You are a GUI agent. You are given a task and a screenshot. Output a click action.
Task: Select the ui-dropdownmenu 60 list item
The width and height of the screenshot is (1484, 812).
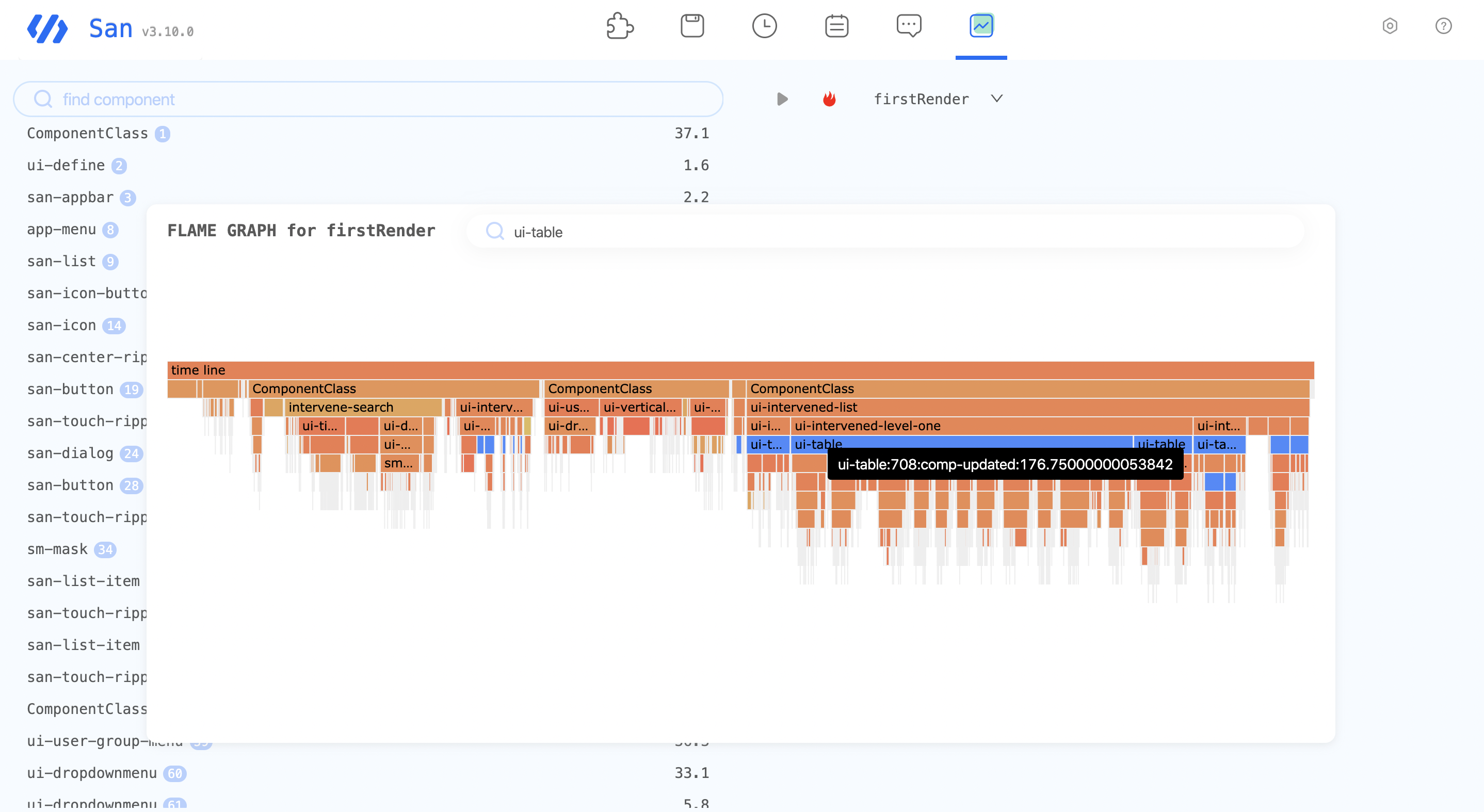point(92,773)
